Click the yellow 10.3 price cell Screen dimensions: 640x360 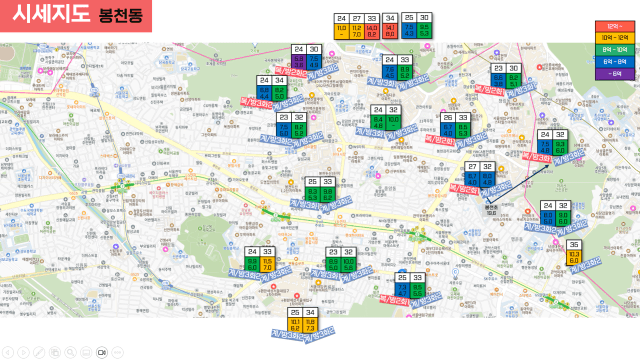click(x=574, y=257)
